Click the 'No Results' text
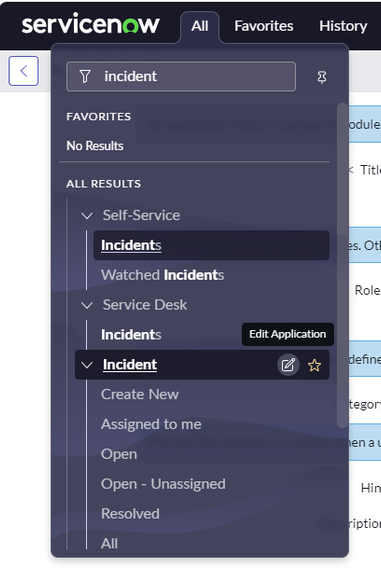 coord(95,146)
